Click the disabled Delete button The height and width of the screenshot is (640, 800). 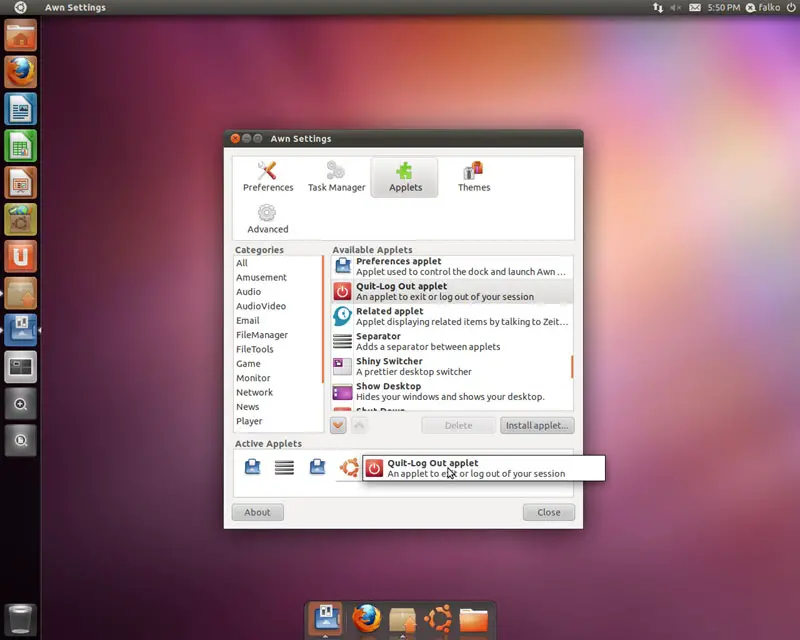click(x=458, y=426)
